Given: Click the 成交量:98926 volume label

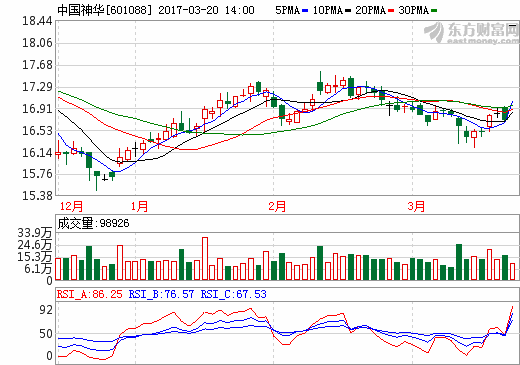Looking at the screenshot, I should 93,223.
